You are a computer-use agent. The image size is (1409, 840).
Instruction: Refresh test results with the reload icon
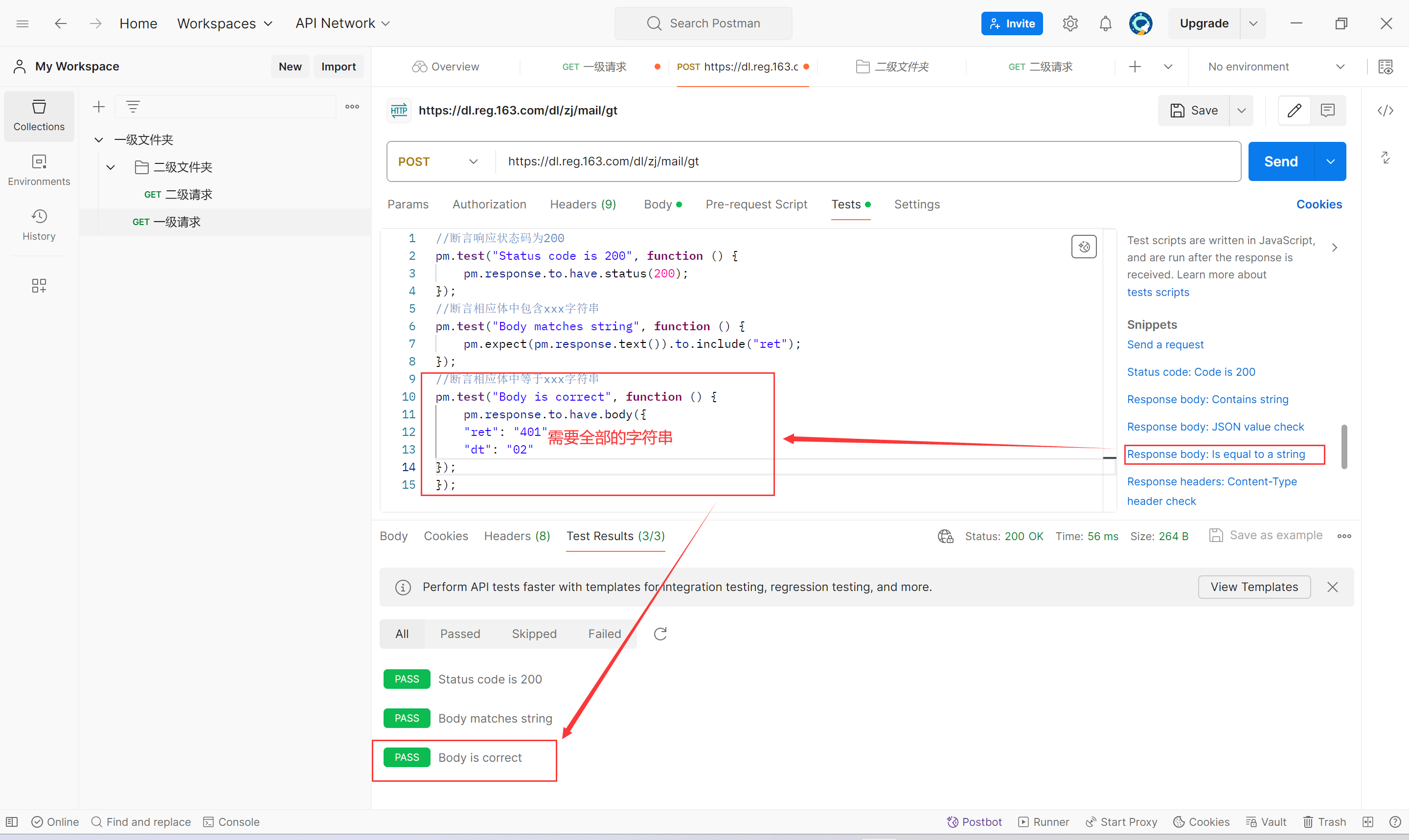(660, 634)
